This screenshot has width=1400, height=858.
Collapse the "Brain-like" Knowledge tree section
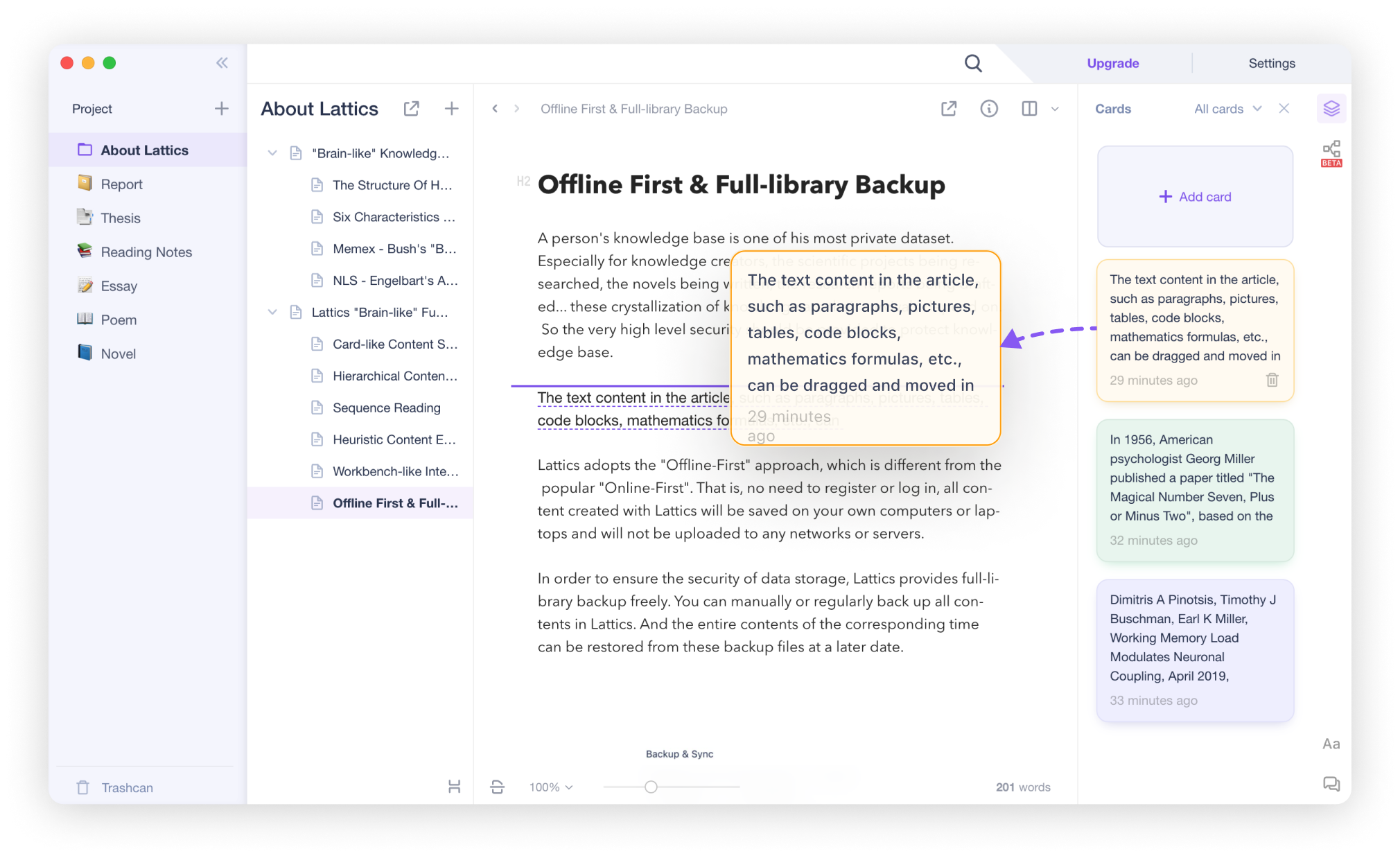(272, 153)
